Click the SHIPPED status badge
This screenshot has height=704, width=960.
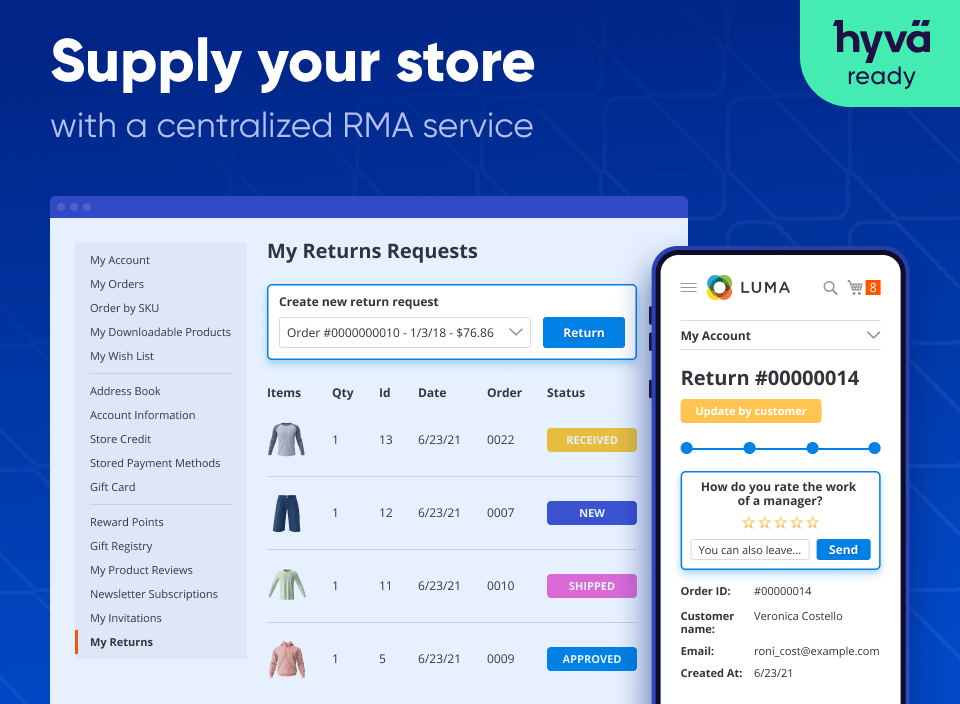[591, 586]
